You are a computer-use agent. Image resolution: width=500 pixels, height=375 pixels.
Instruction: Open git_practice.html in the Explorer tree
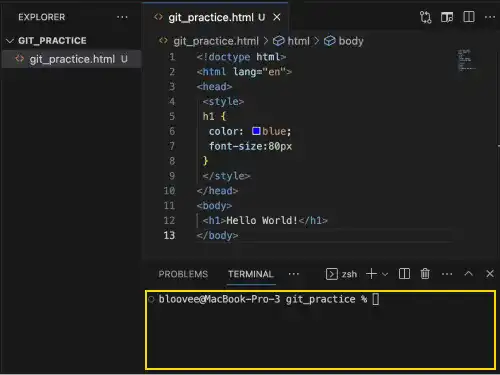pyautogui.click(x=72, y=59)
